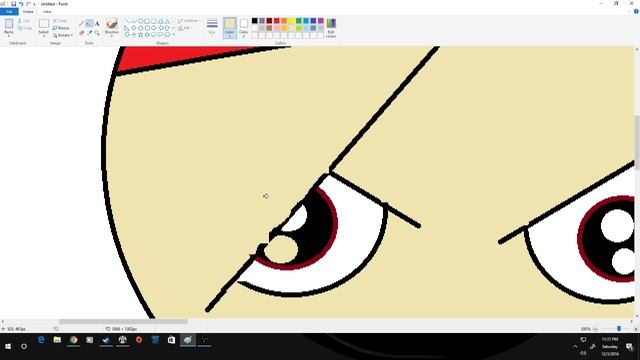Open the File menu

[9, 12]
